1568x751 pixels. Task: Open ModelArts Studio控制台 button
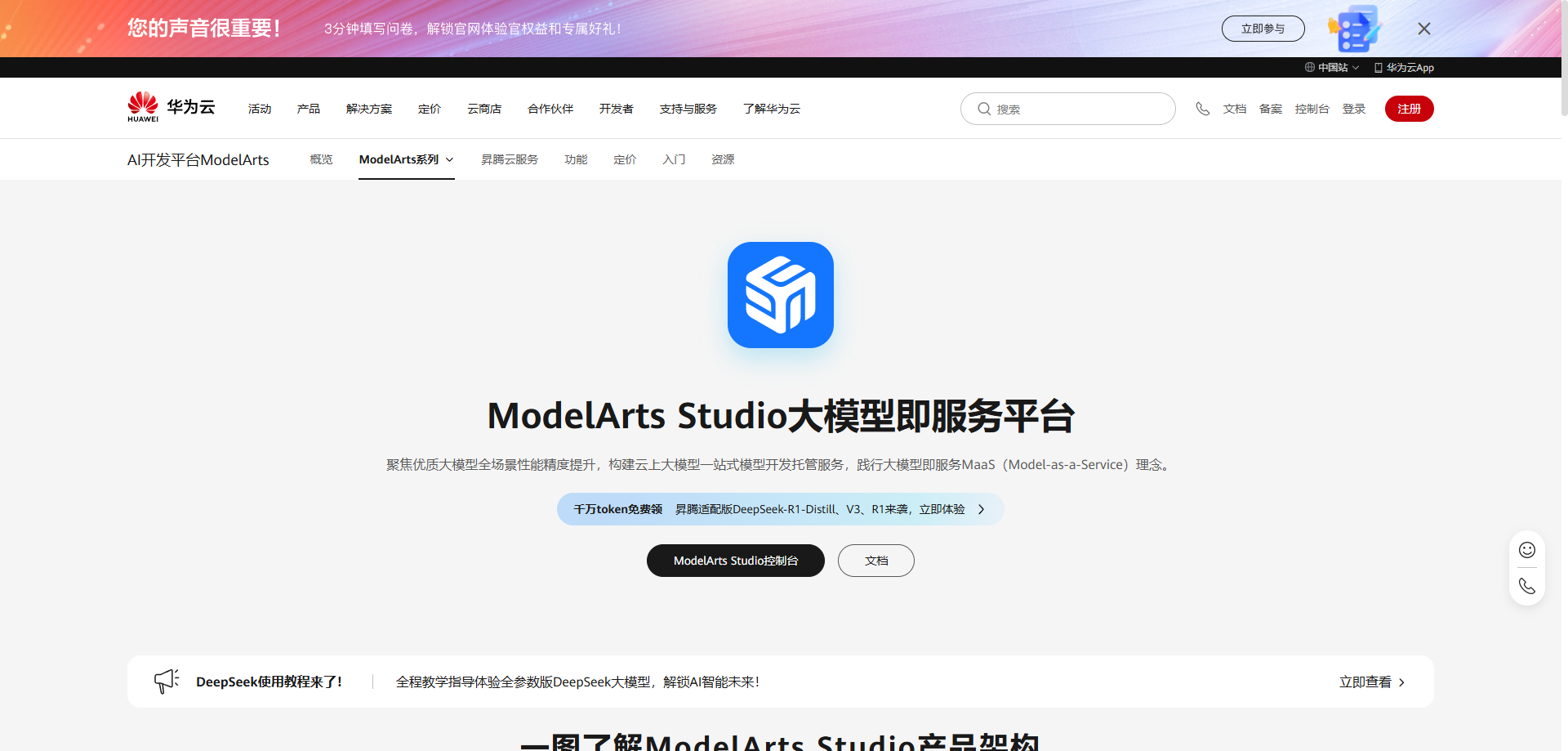[x=736, y=561]
